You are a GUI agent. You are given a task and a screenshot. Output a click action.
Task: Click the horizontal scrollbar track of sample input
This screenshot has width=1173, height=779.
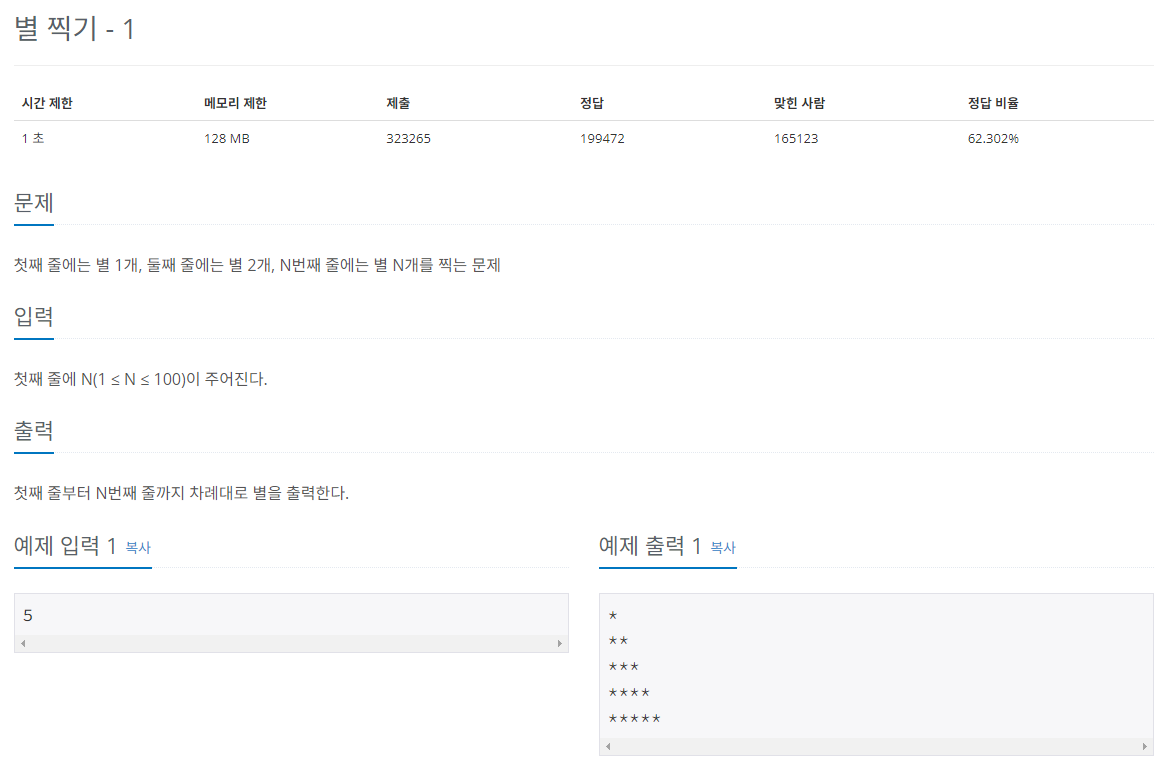point(291,644)
